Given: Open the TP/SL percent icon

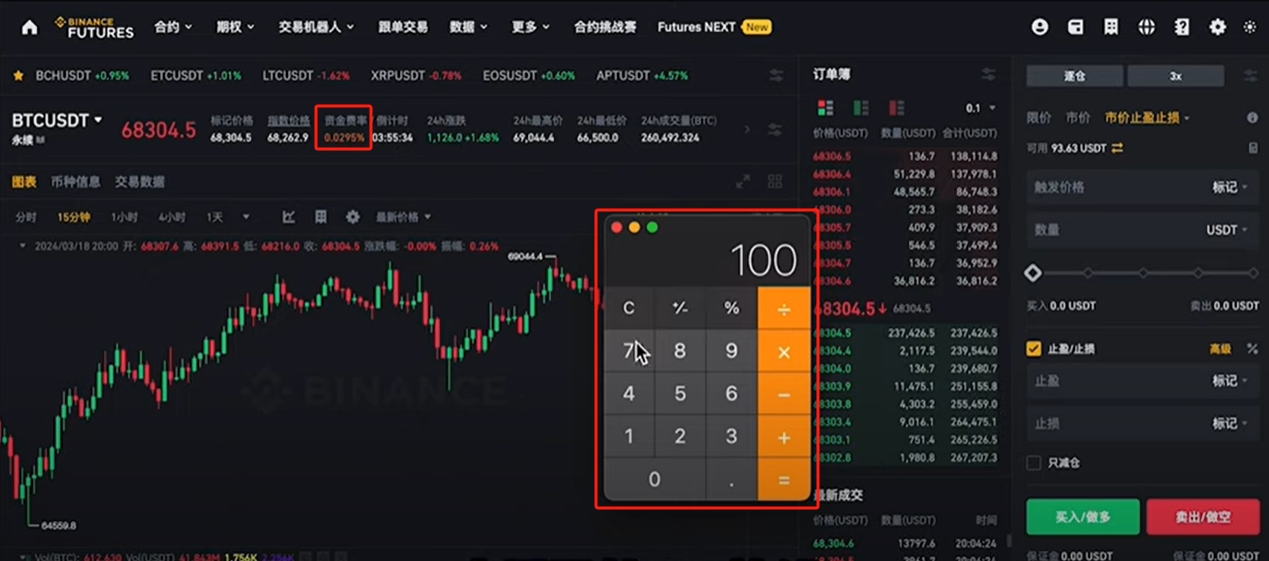Looking at the screenshot, I should [x=1252, y=349].
